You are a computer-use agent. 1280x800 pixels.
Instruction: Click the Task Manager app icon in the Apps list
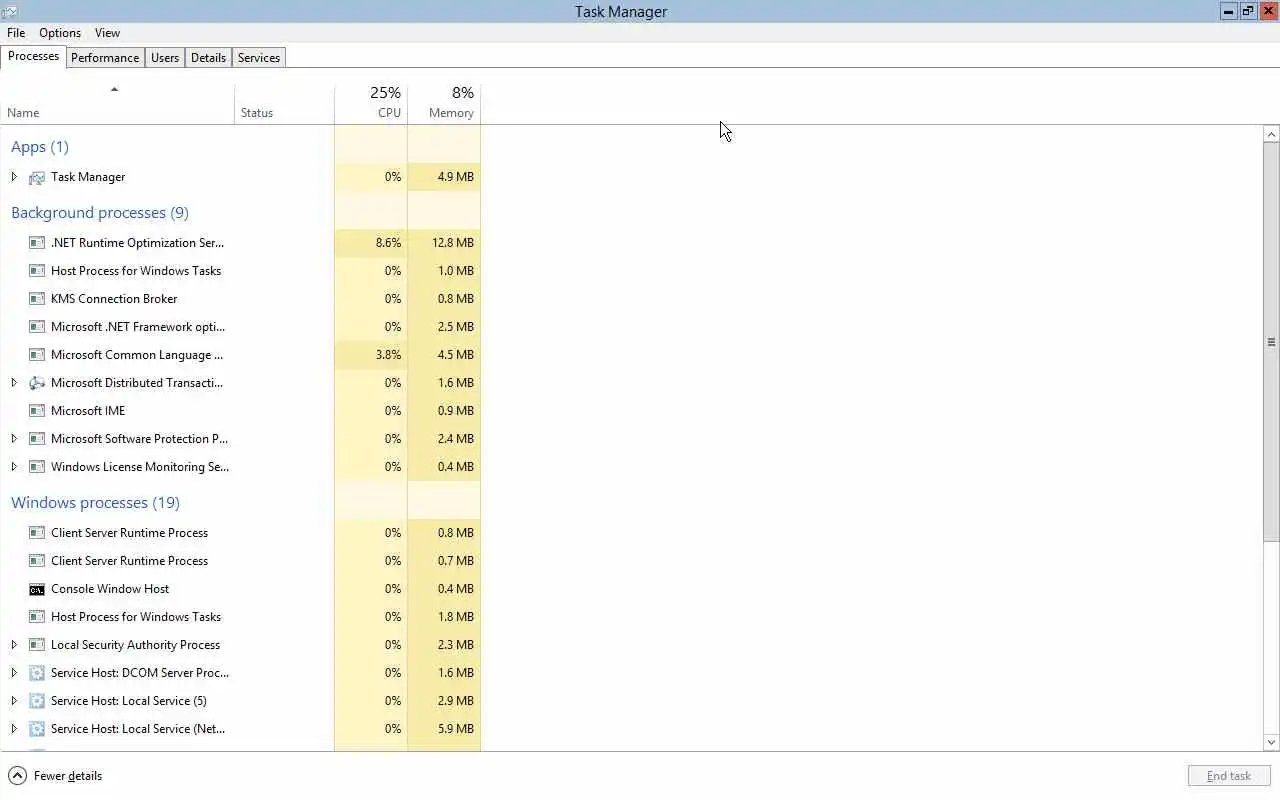[x=37, y=177]
